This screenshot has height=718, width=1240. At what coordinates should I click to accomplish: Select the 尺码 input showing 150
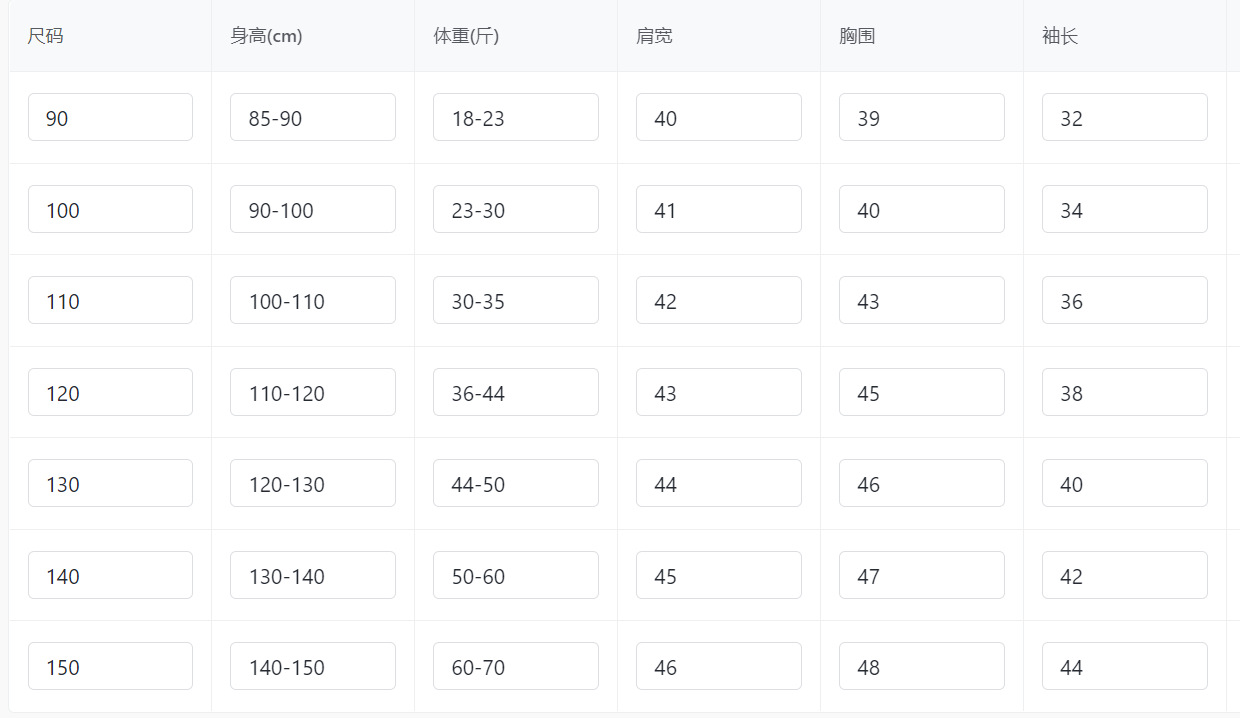(x=110, y=666)
